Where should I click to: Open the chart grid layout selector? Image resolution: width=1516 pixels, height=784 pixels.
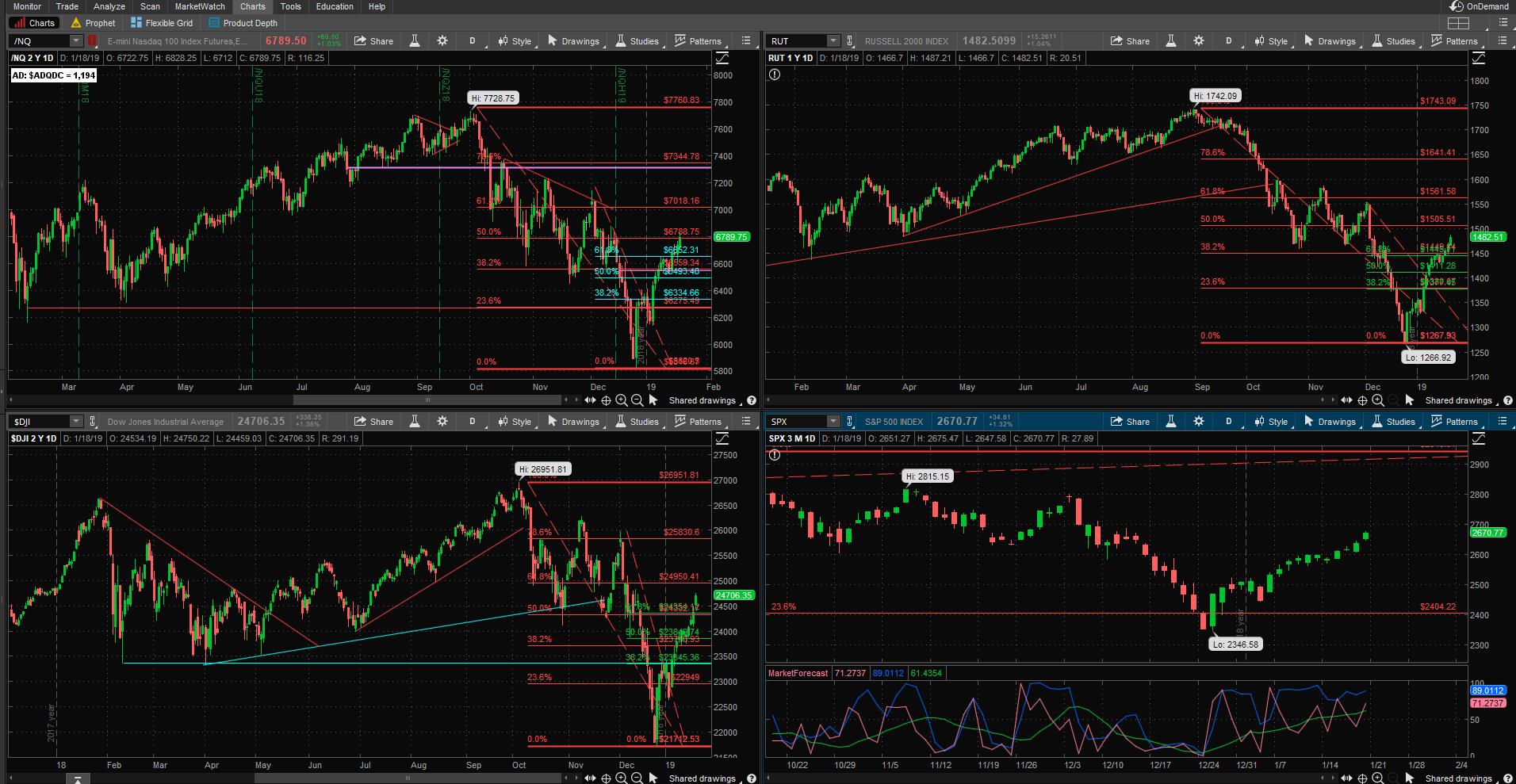[x=1458, y=23]
